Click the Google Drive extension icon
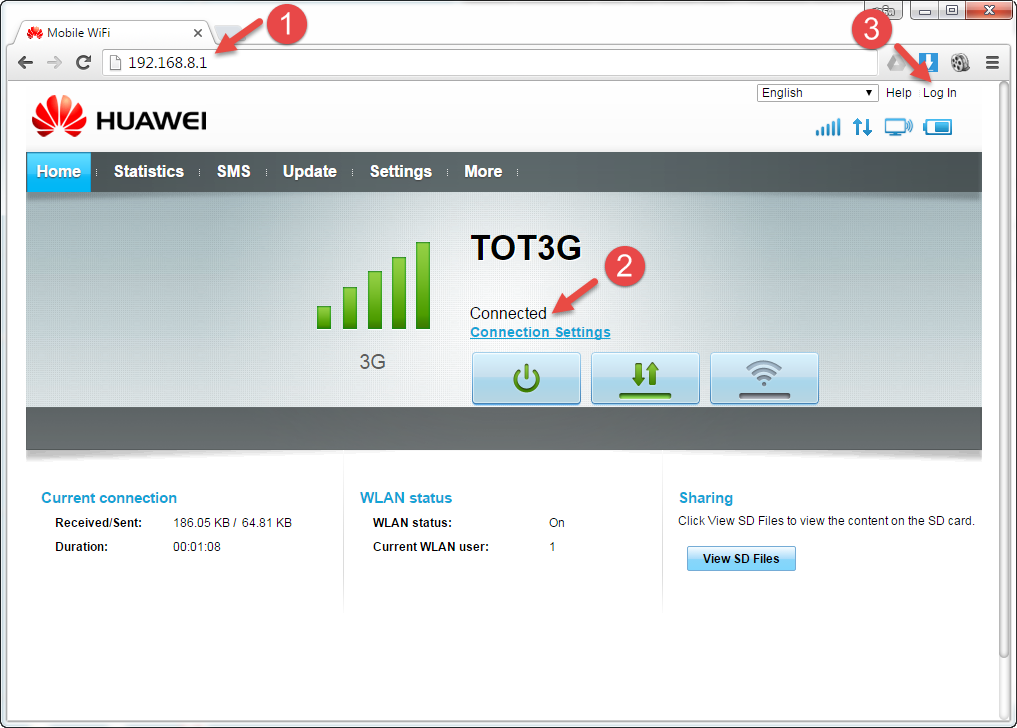The width and height of the screenshot is (1017, 728). click(x=896, y=62)
